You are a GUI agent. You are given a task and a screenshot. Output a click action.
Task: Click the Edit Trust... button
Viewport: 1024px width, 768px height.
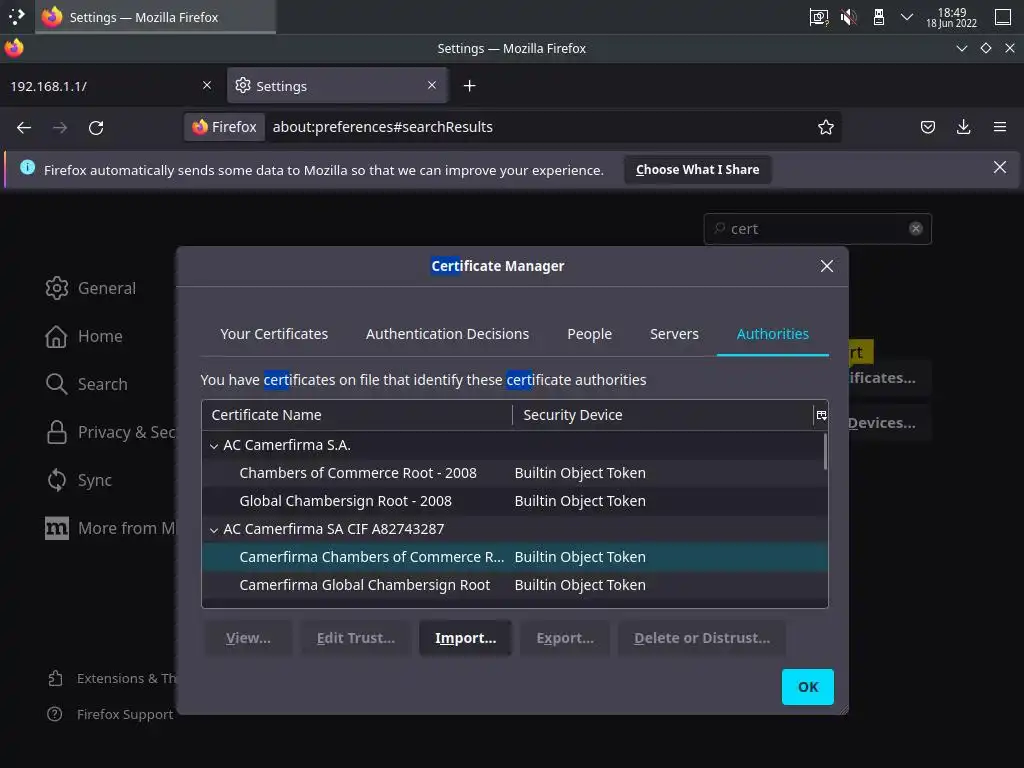356,638
